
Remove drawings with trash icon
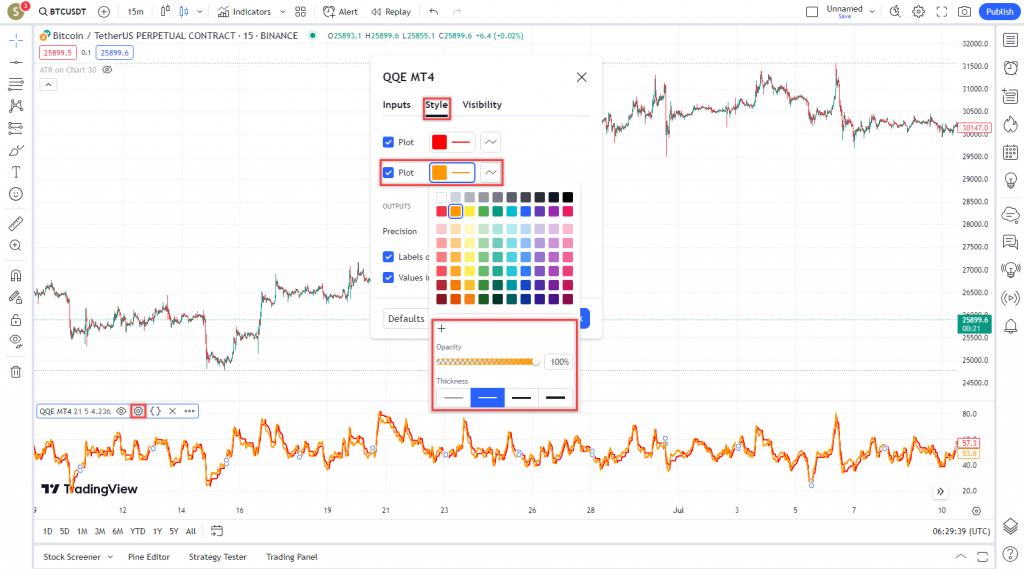pos(16,372)
